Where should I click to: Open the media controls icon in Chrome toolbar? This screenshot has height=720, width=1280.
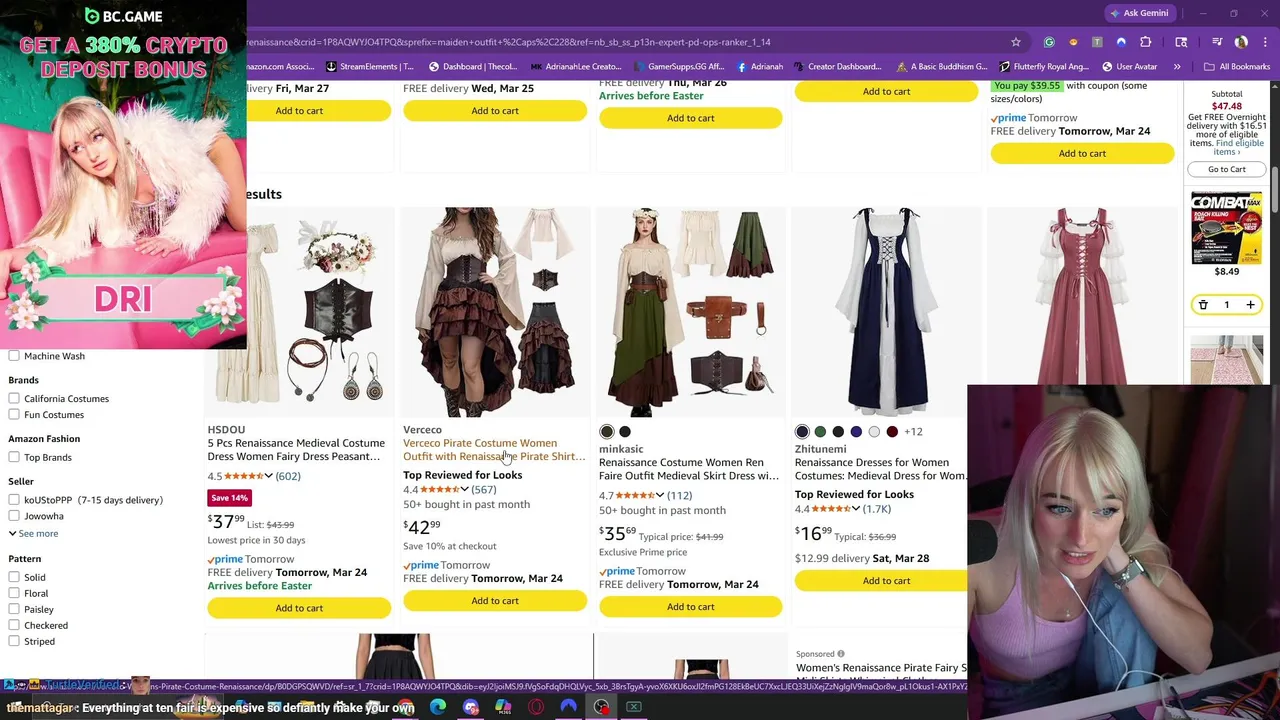coord(1217,42)
